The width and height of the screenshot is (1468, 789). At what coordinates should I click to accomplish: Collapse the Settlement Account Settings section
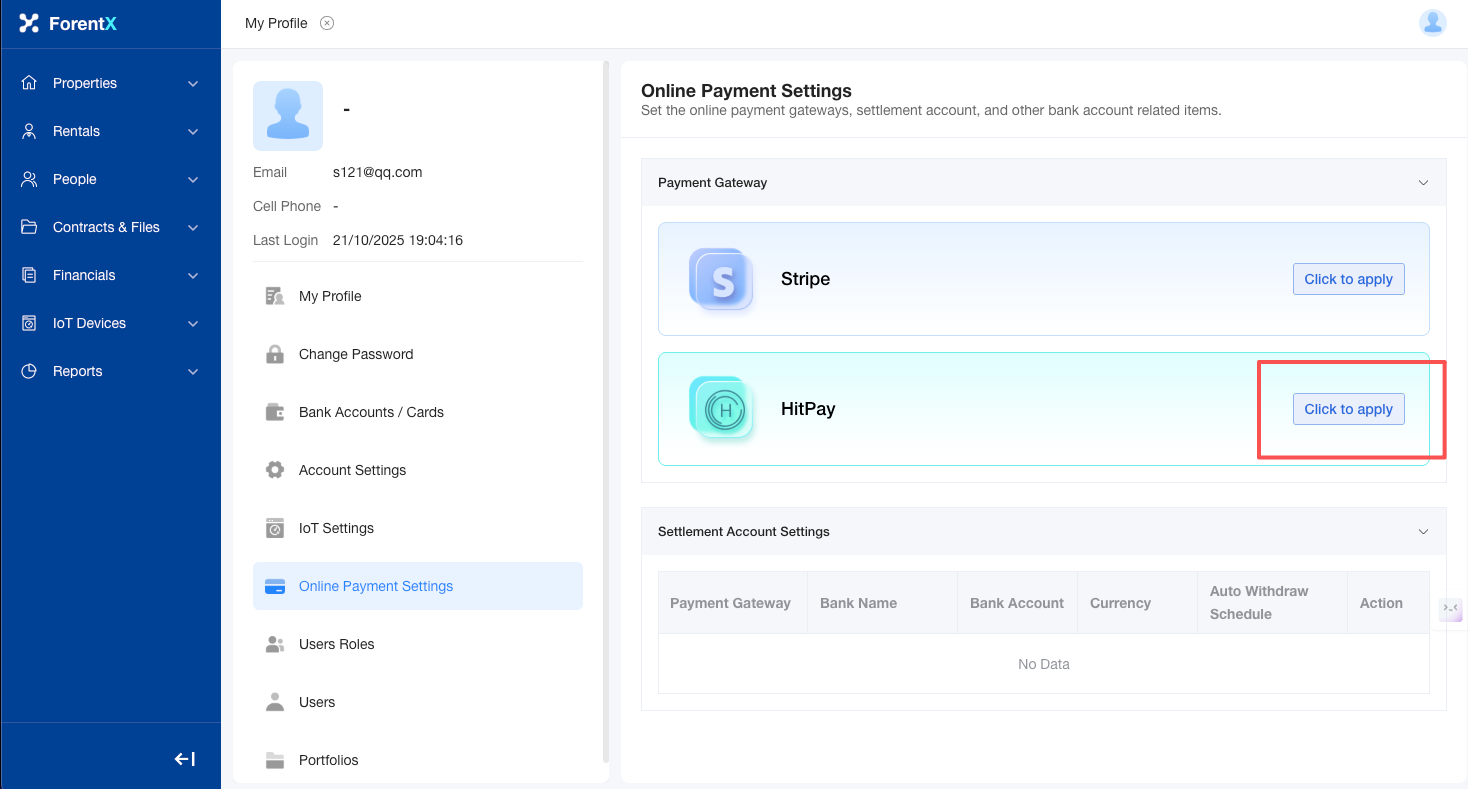click(1423, 532)
